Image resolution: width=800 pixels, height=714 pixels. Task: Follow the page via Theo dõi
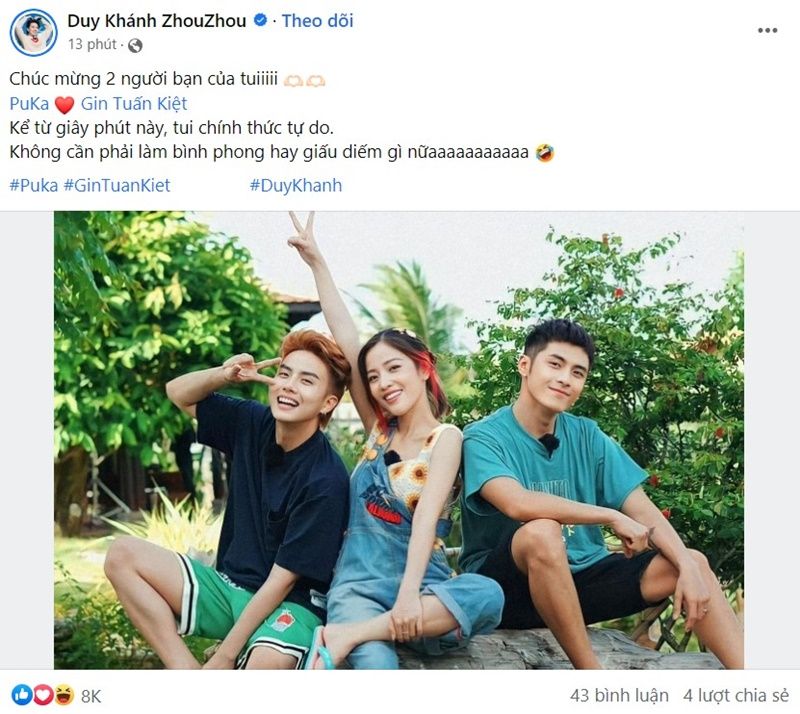click(x=317, y=21)
